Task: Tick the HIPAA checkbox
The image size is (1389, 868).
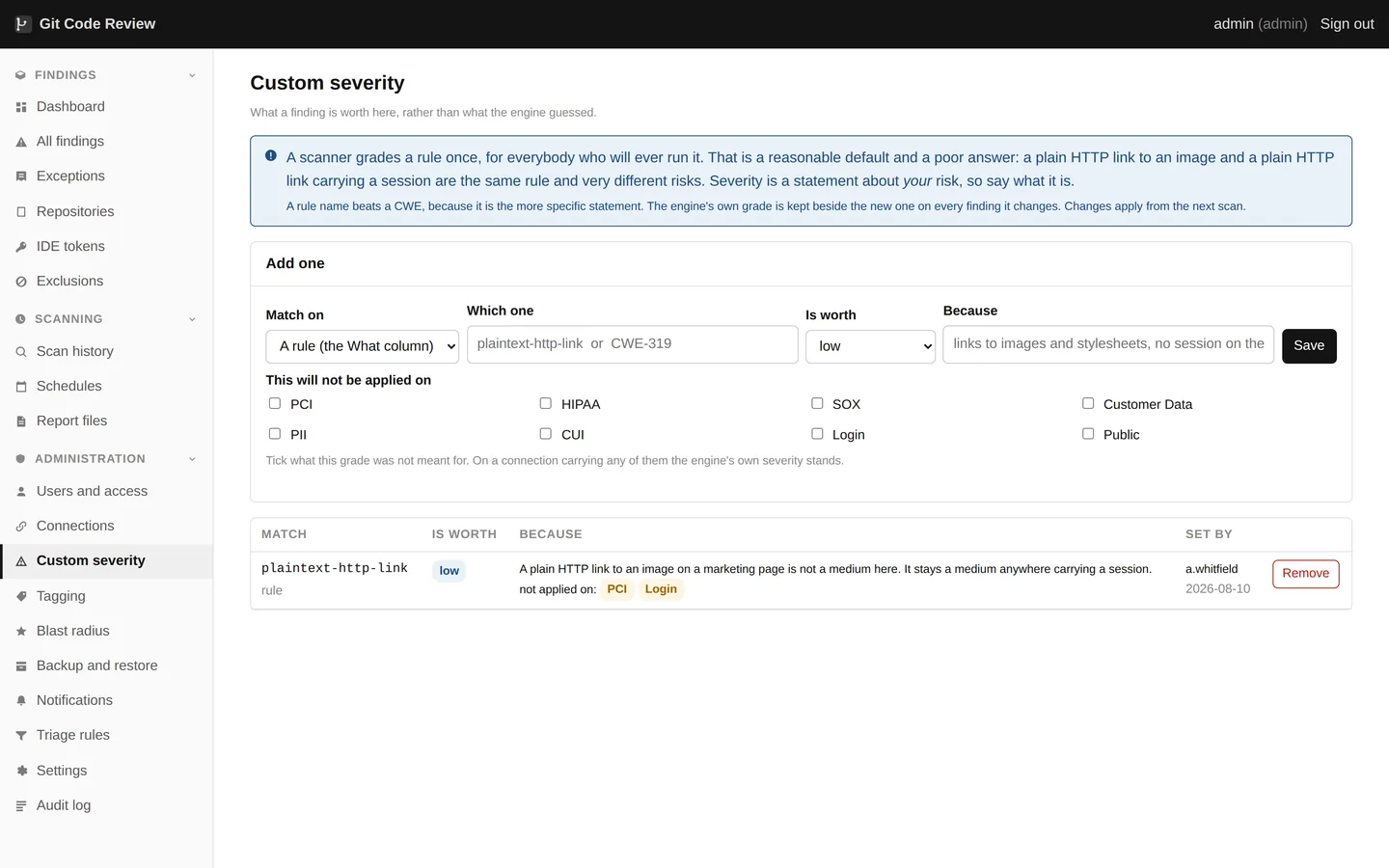Action: 546,403
